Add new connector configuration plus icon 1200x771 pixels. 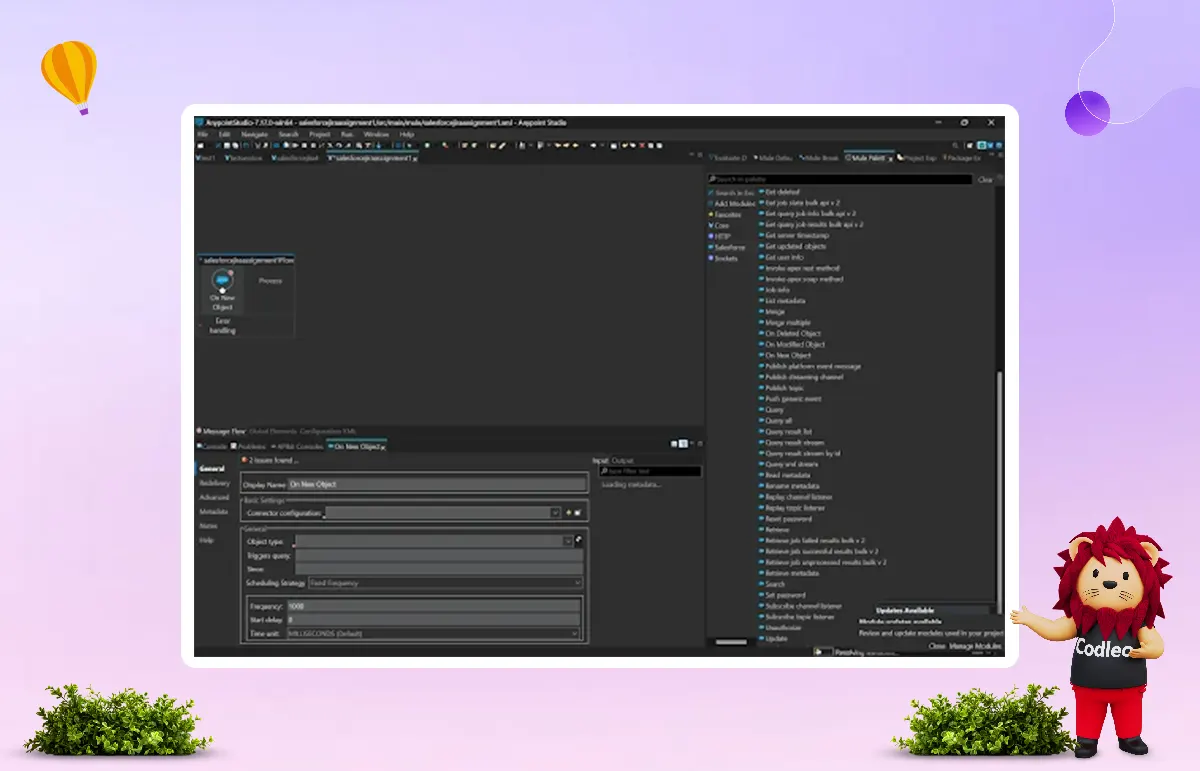coord(569,513)
